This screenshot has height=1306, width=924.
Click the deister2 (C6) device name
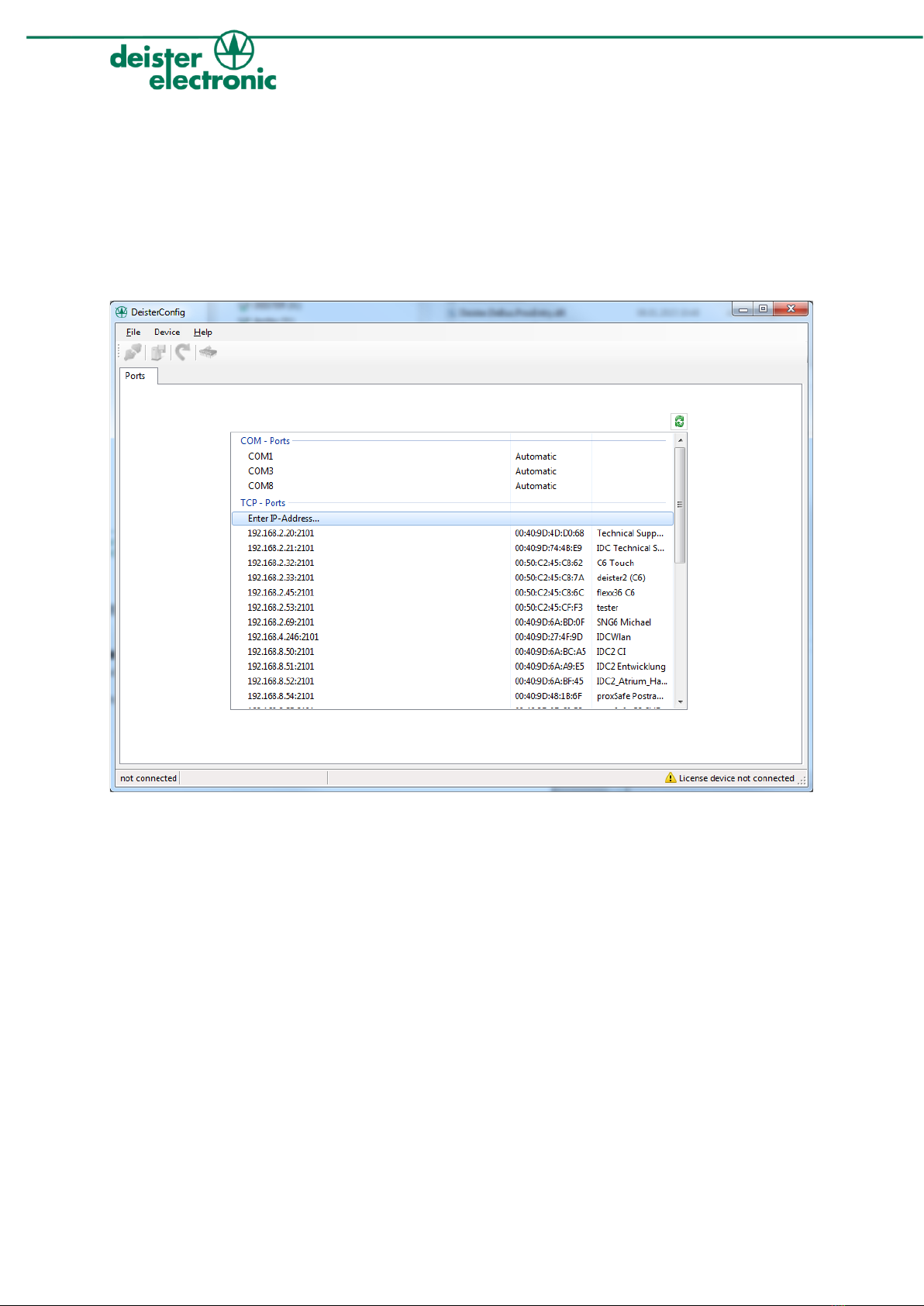tap(621, 577)
